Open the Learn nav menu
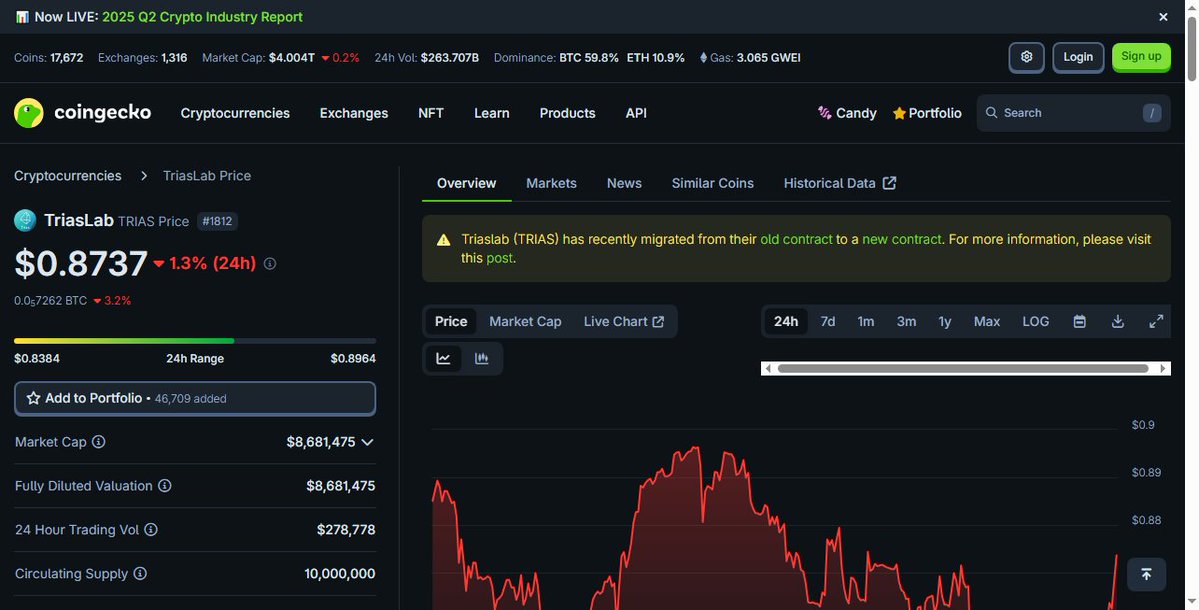Image resolution: width=1199 pixels, height=610 pixels. coord(492,113)
